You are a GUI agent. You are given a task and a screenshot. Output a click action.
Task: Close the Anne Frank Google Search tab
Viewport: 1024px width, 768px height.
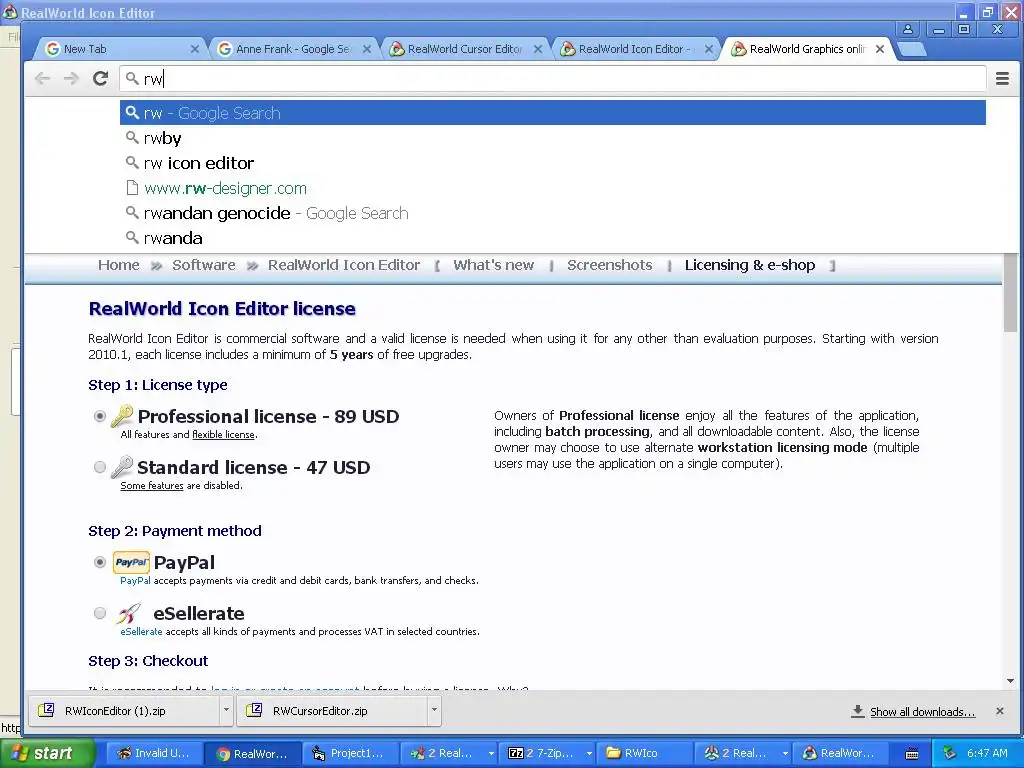[367, 49]
